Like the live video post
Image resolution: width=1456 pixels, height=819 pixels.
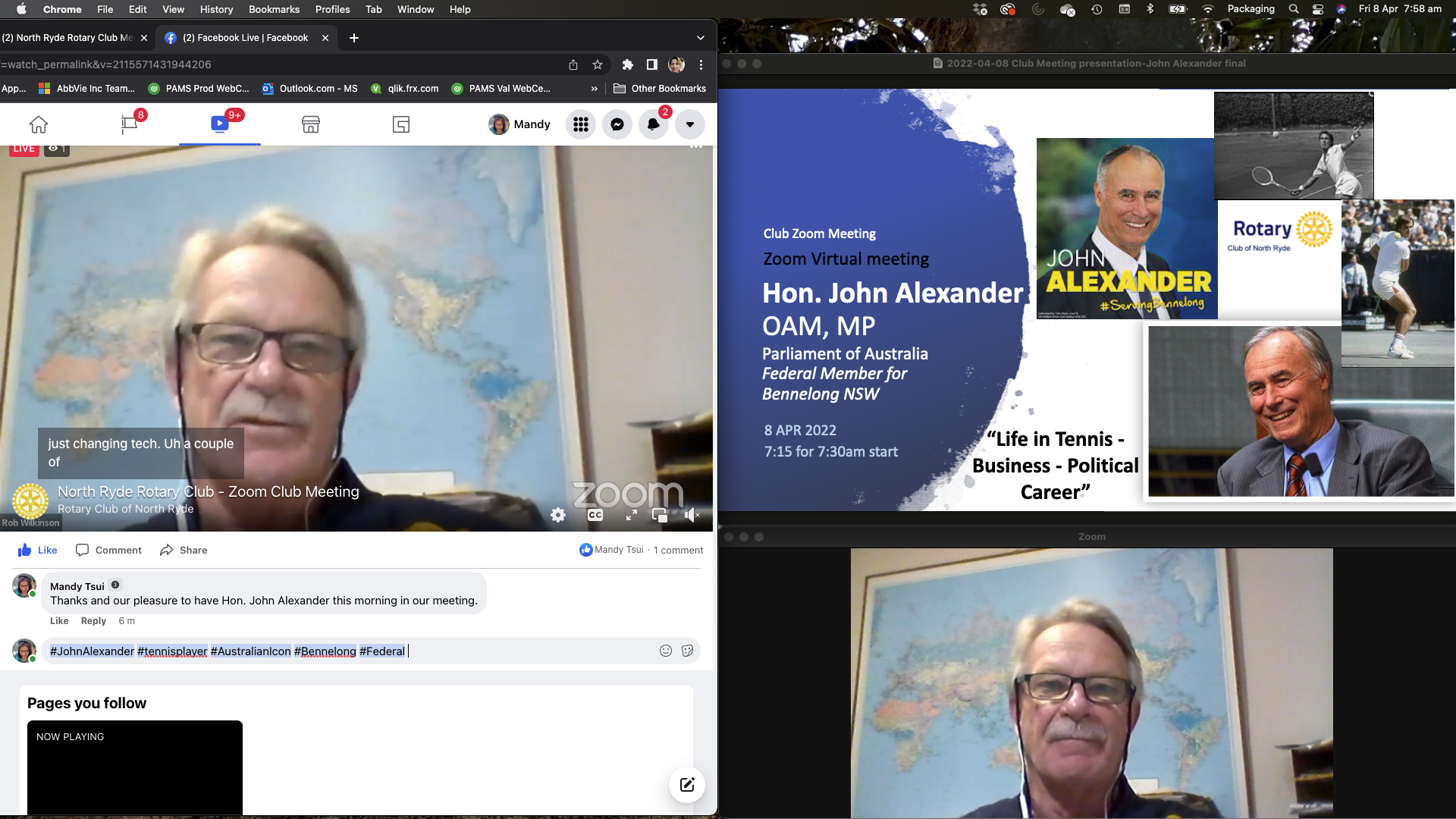pyautogui.click(x=38, y=550)
